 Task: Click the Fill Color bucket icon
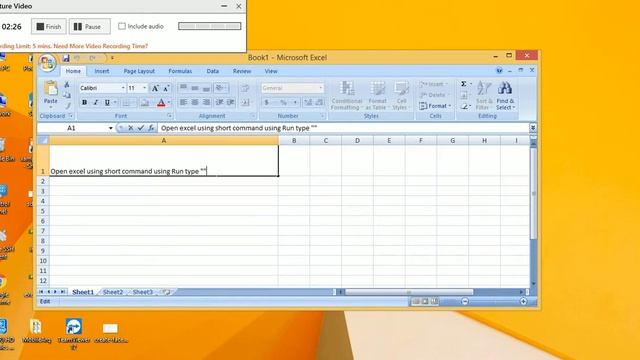pyautogui.click(x=144, y=102)
